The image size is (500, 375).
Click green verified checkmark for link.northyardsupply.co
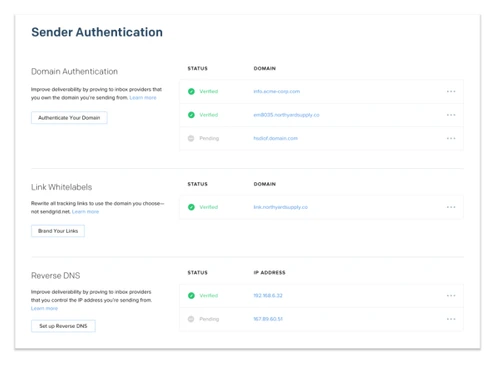click(x=191, y=207)
